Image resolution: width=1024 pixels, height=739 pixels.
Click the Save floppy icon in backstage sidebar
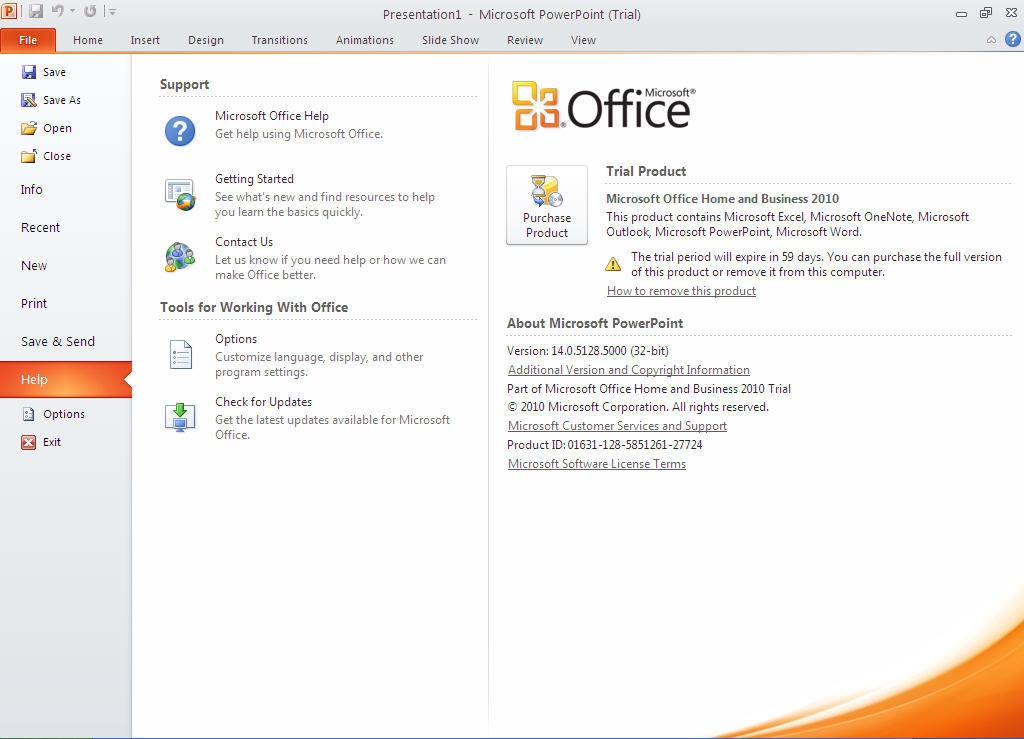coord(29,72)
